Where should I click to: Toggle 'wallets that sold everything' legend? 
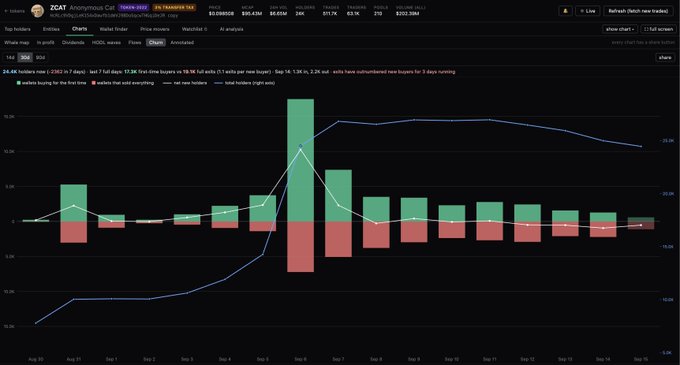(x=123, y=83)
